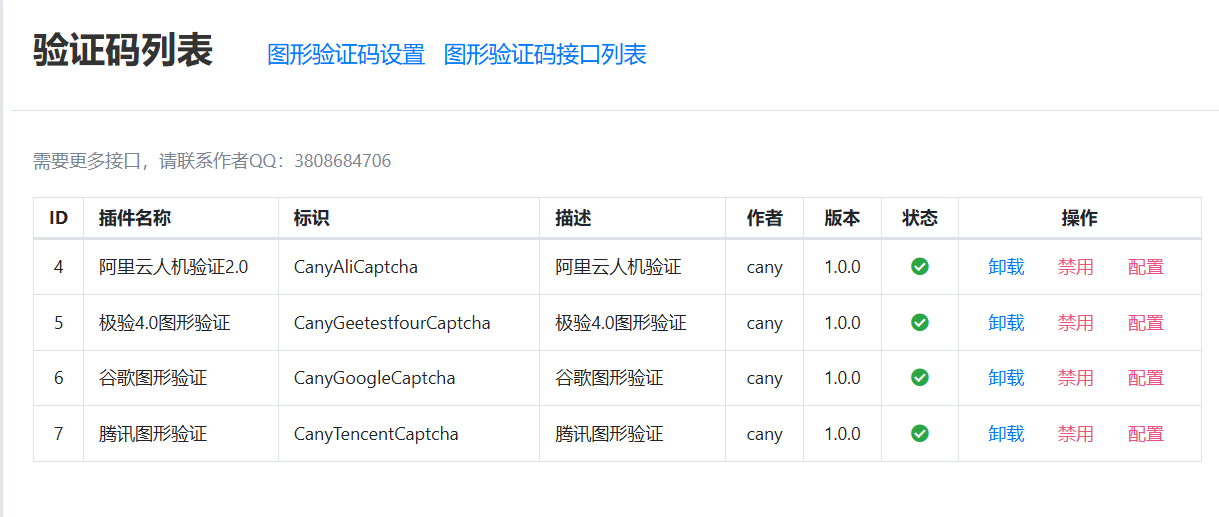Click the green status icon for 阿里云人机验证2.0
Screen dimensions: 1219x517
tap(920, 267)
